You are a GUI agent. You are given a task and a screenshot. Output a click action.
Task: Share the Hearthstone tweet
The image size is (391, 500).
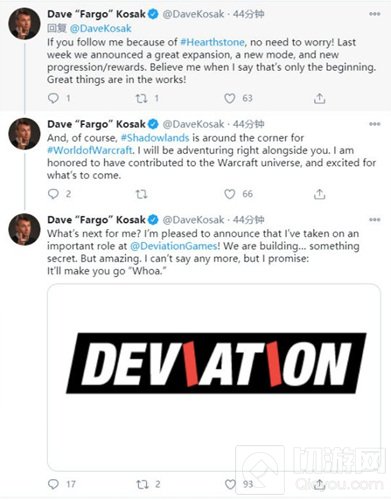pos(319,98)
